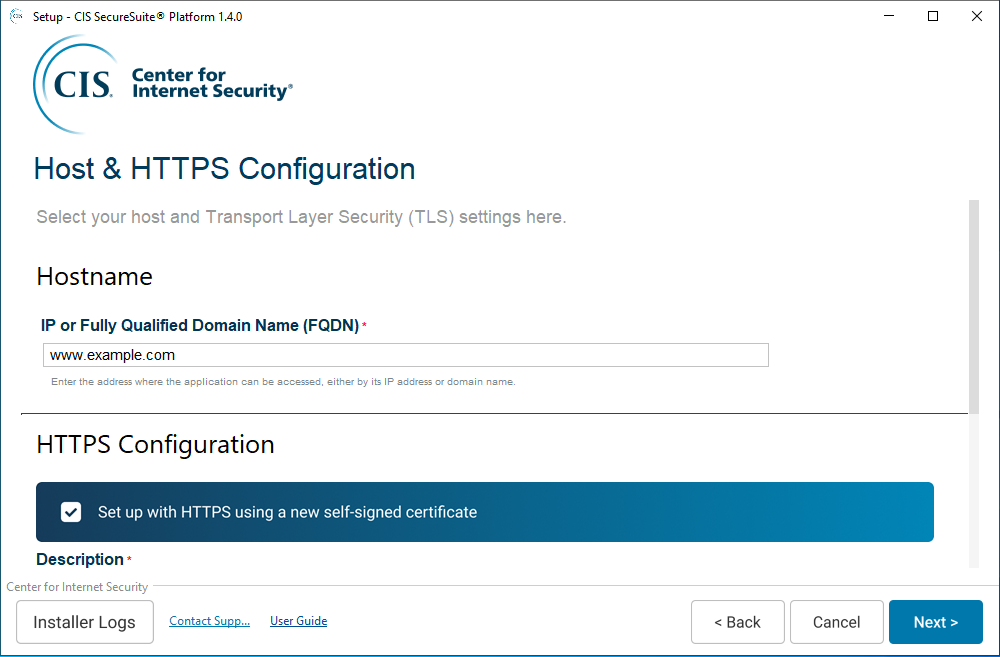Viewport: 1000px width, 657px height.
Task: Click the vertical scrollbar on the right
Action: click(x=973, y=300)
